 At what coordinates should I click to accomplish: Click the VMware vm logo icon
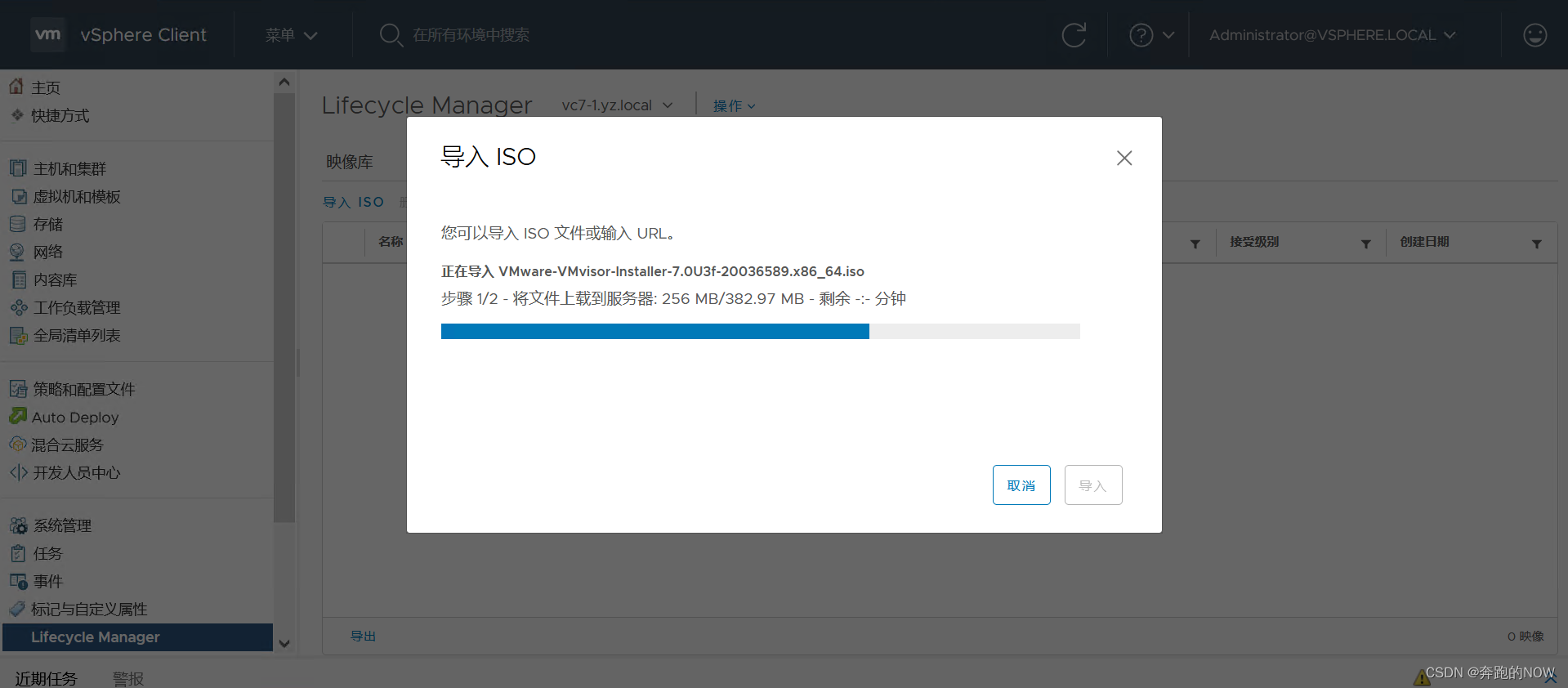47,34
